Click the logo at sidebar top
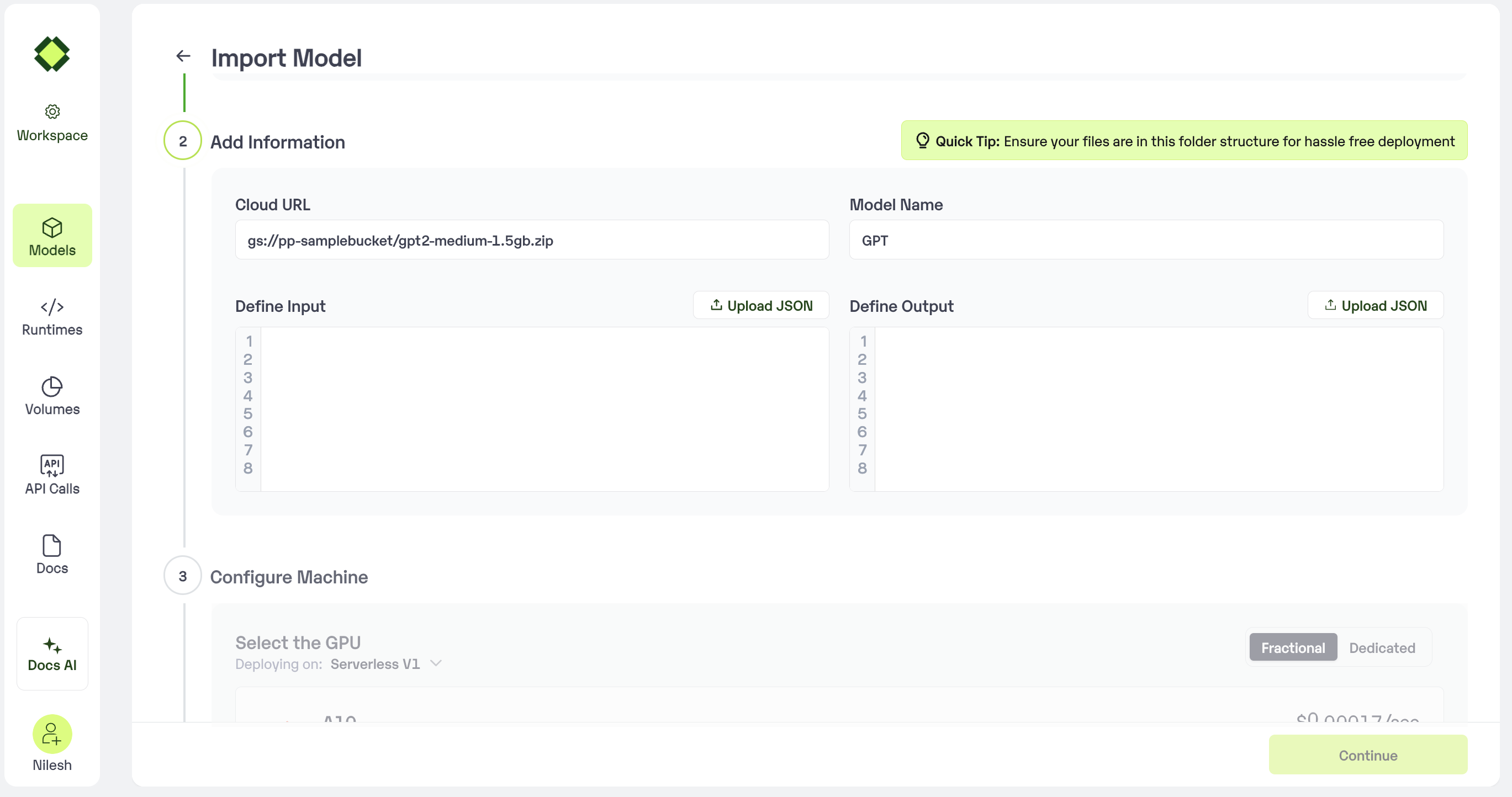The width and height of the screenshot is (1512, 797). pyautogui.click(x=52, y=54)
